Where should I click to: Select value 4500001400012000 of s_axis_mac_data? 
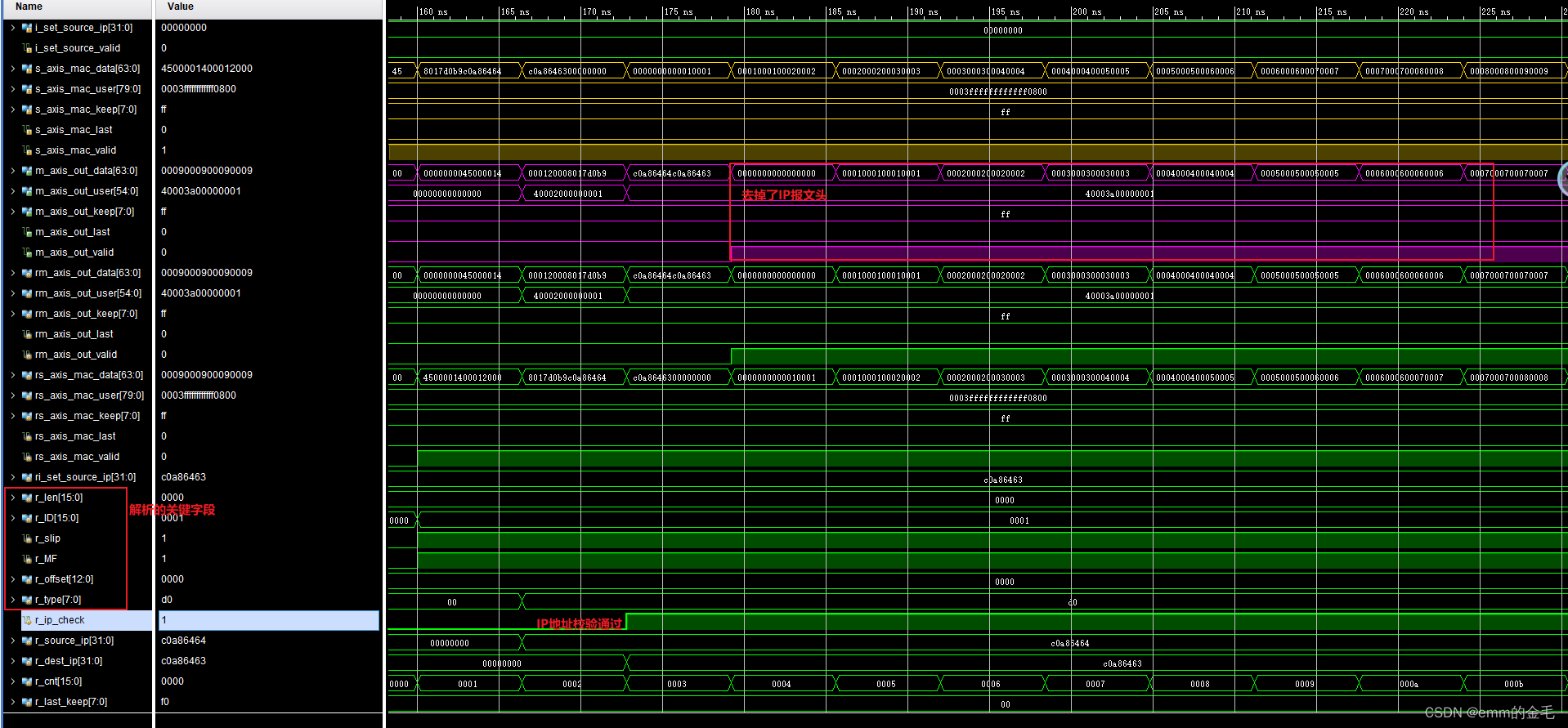pos(207,69)
